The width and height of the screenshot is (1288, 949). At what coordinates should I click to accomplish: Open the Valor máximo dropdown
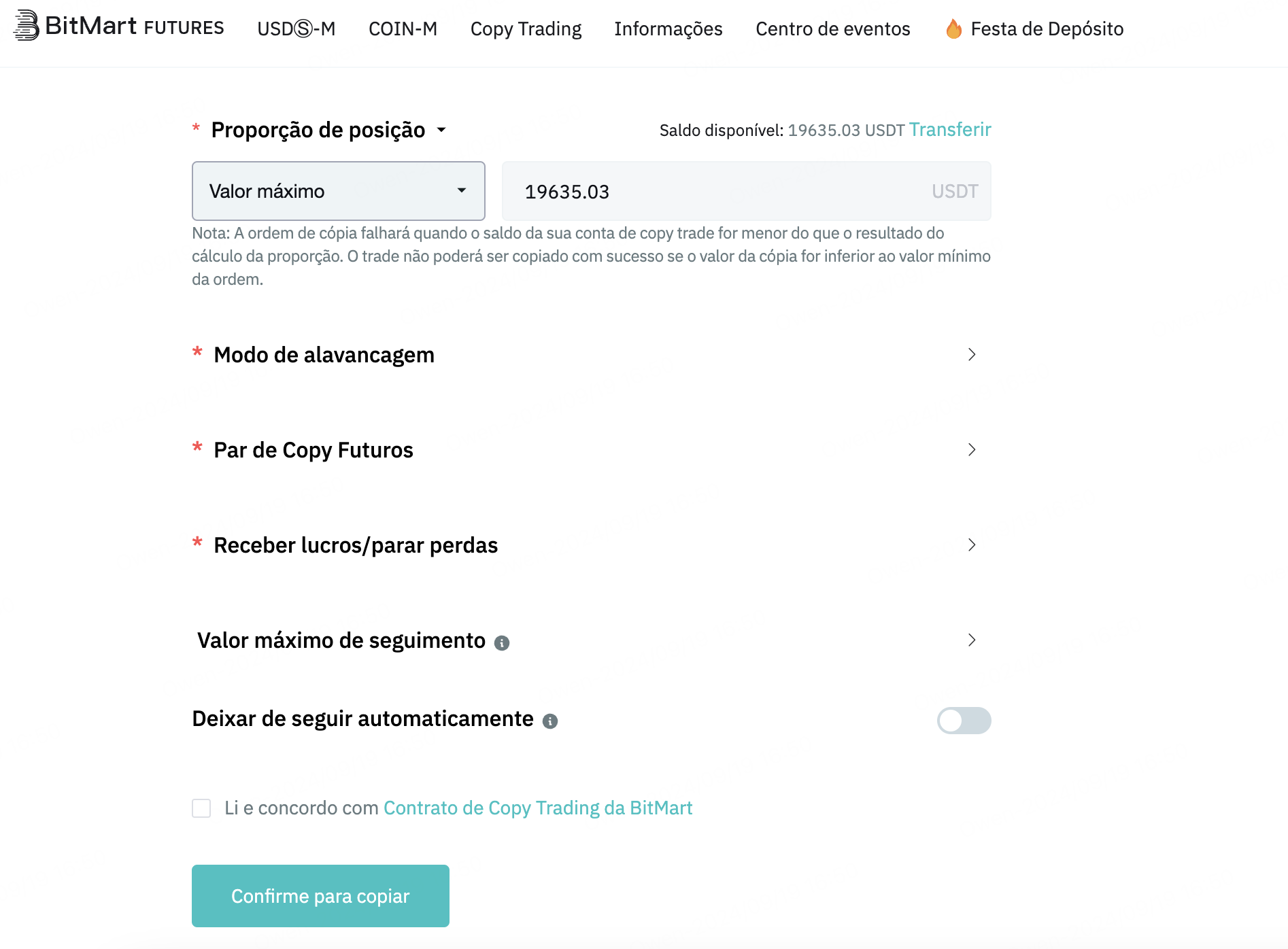[339, 191]
